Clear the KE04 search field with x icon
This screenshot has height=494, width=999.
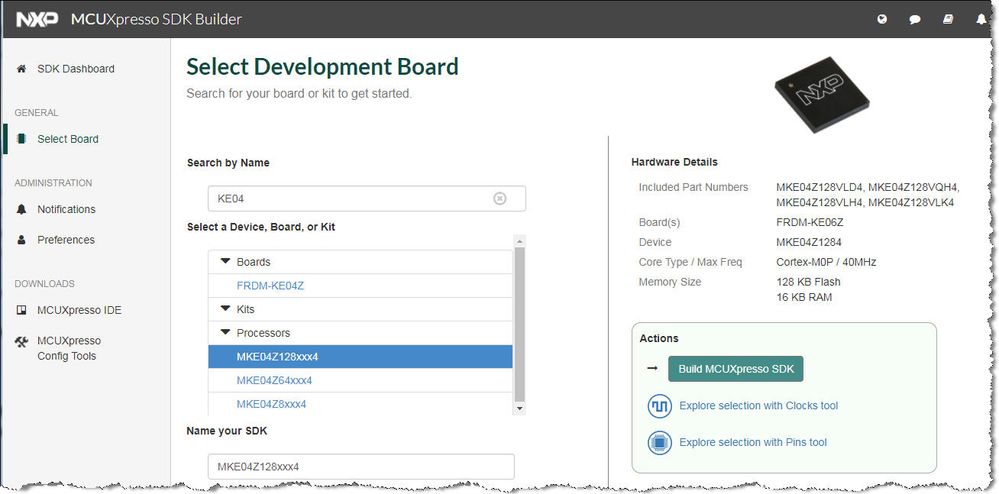pyautogui.click(x=500, y=199)
